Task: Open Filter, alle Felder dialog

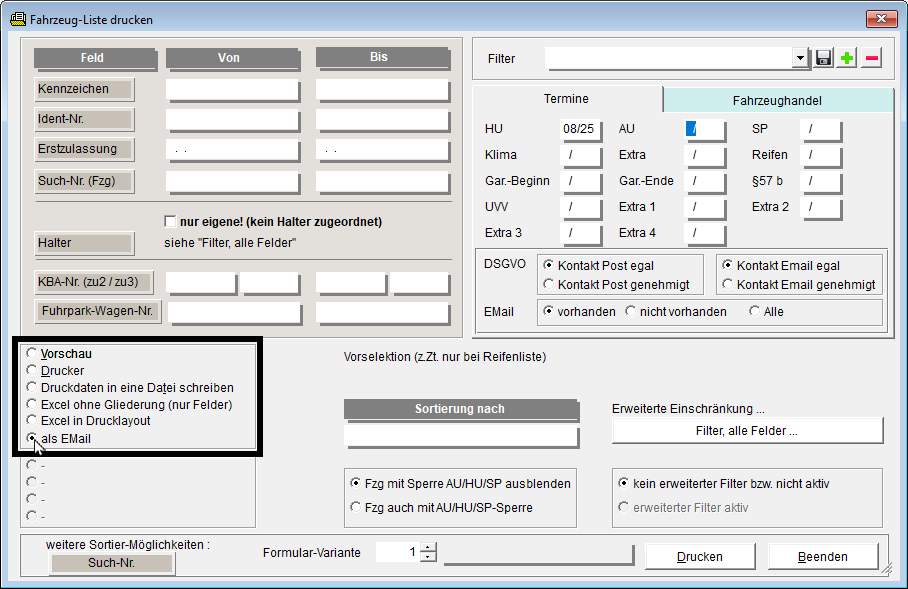Action: (x=747, y=430)
